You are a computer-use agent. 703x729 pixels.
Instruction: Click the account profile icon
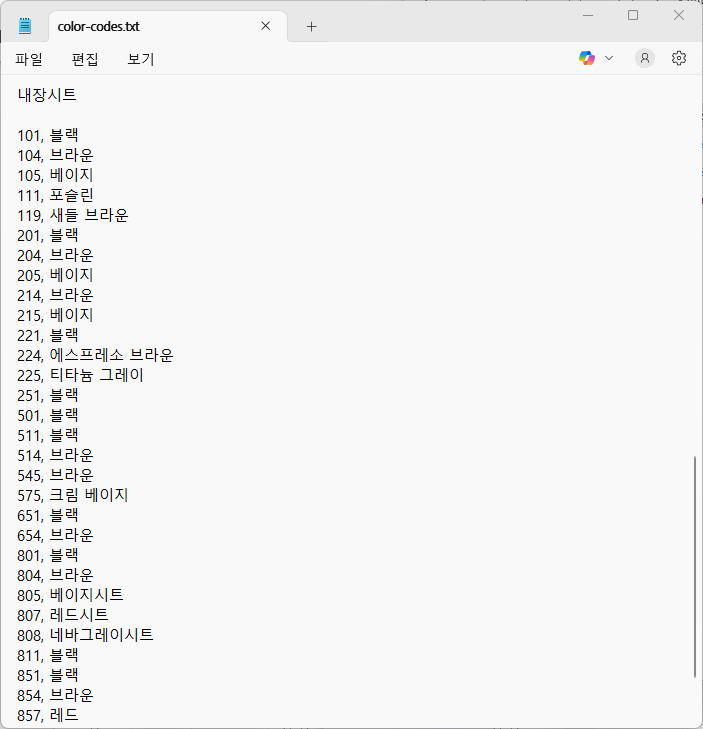pos(645,58)
